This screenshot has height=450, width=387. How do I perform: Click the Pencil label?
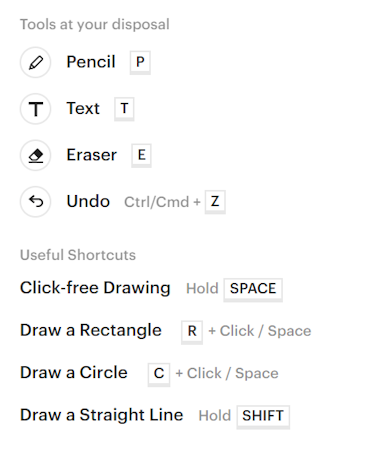click(x=91, y=62)
